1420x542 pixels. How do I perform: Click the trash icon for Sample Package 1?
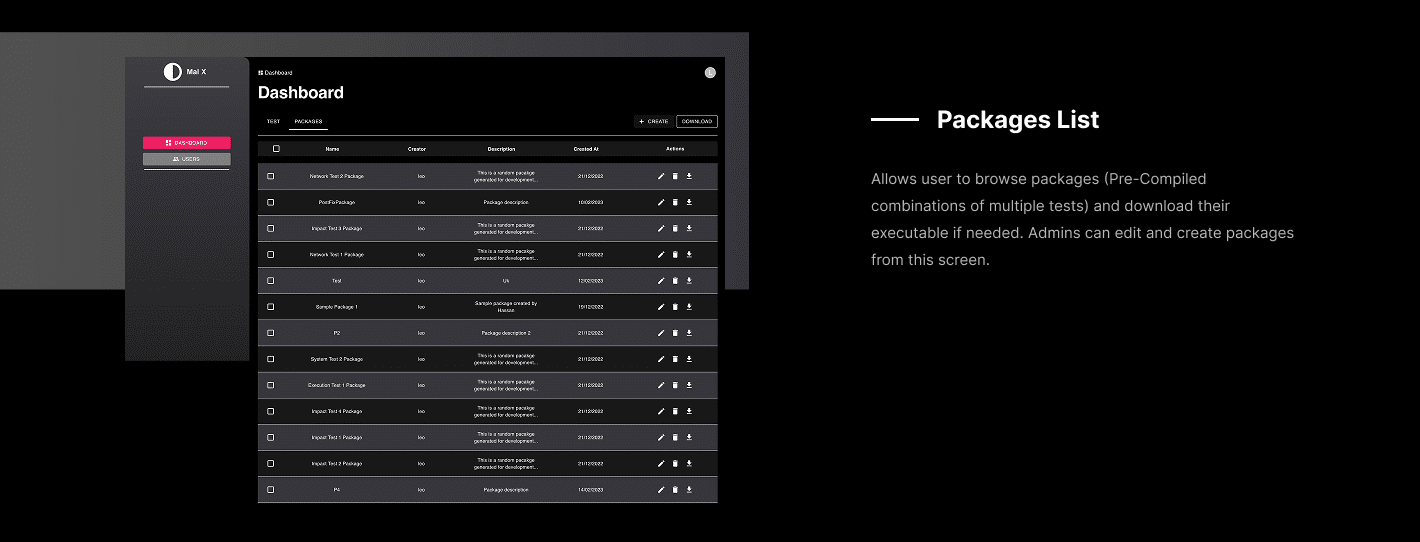pos(675,307)
